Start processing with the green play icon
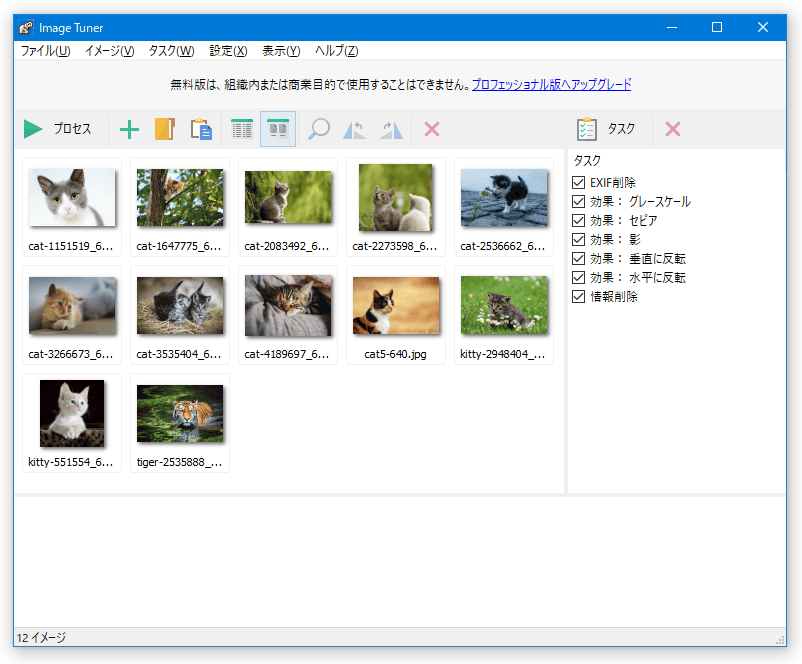802x664 pixels. click(x=33, y=129)
